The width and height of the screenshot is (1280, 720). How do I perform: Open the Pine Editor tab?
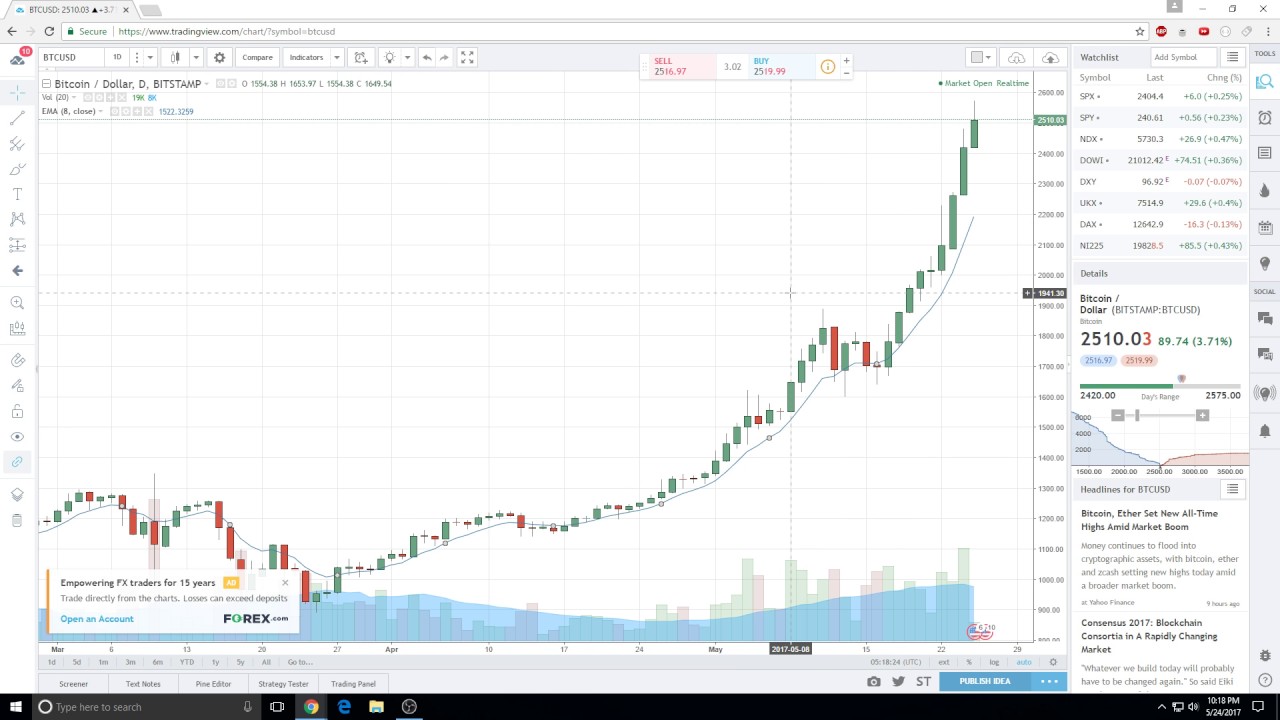coord(213,684)
